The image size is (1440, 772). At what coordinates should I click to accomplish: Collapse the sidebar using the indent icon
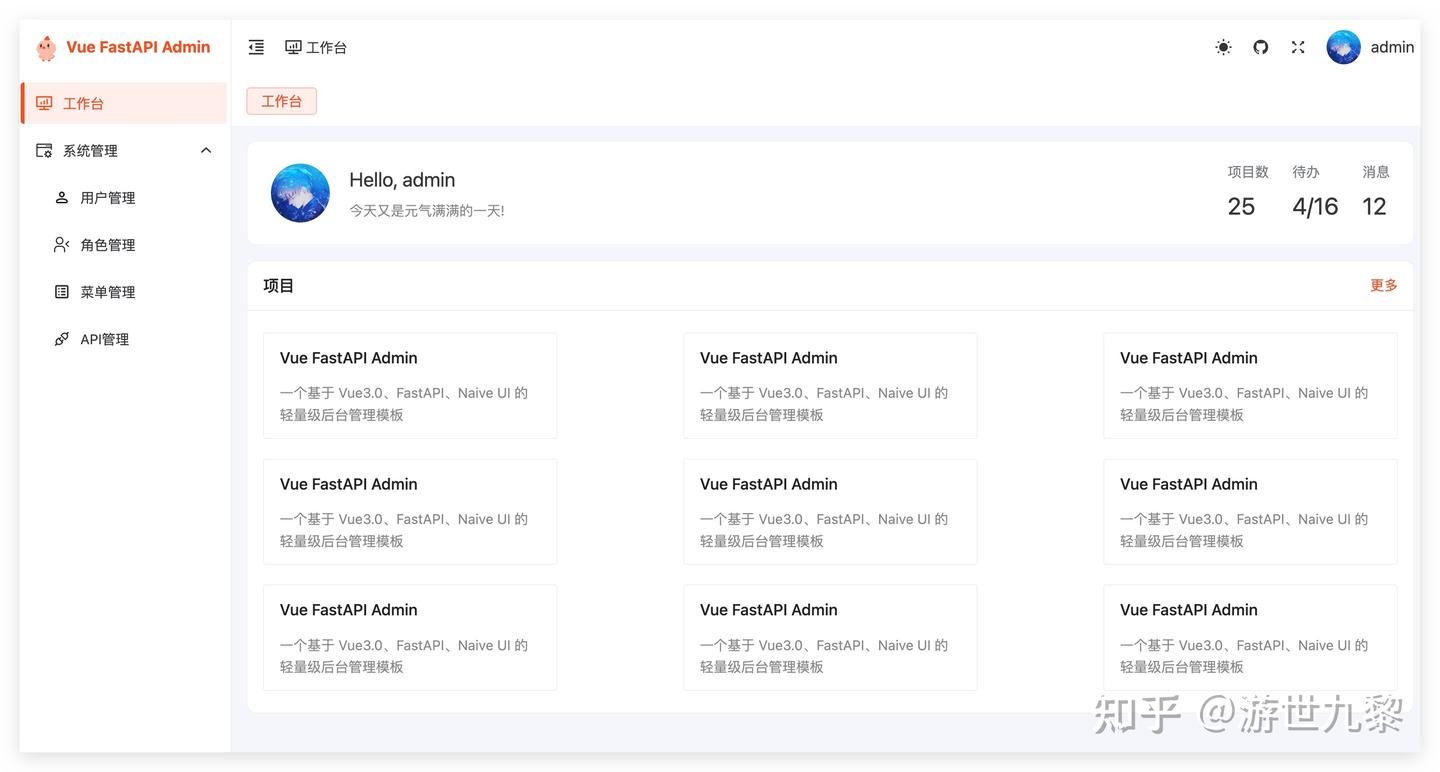click(x=256, y=47)
